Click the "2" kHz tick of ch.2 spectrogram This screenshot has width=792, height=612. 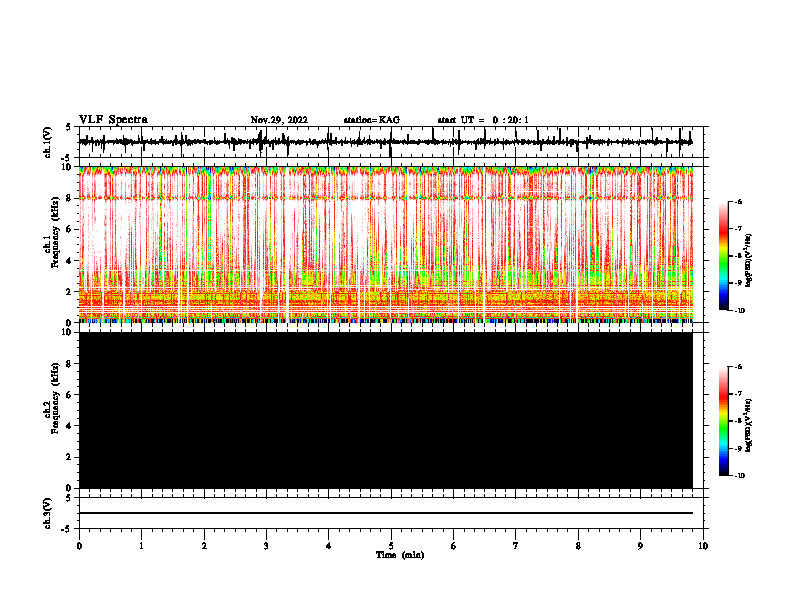(x=70, y=457)
